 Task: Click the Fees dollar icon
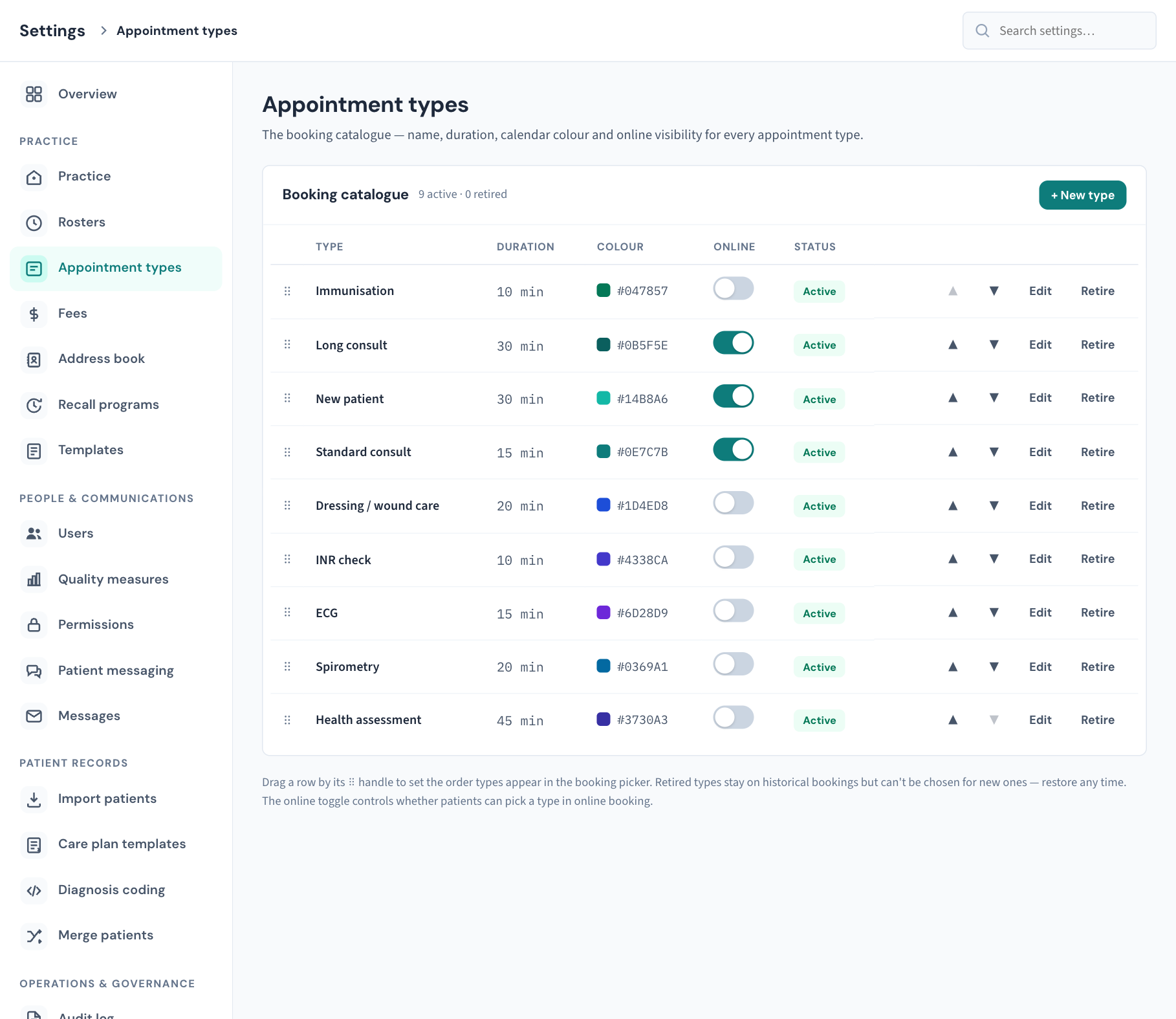point(34,314)
